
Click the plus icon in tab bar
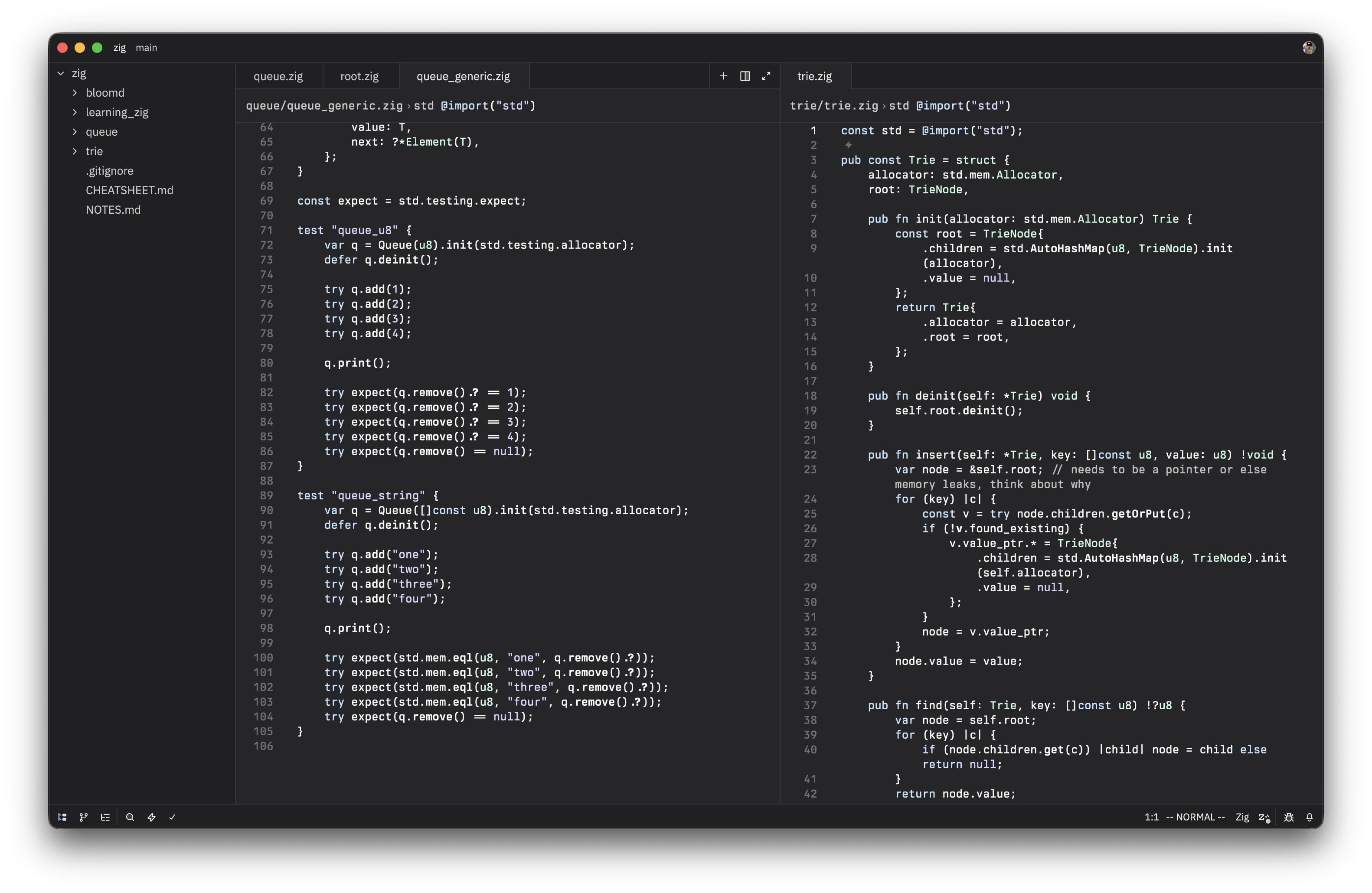click(723, 76)
